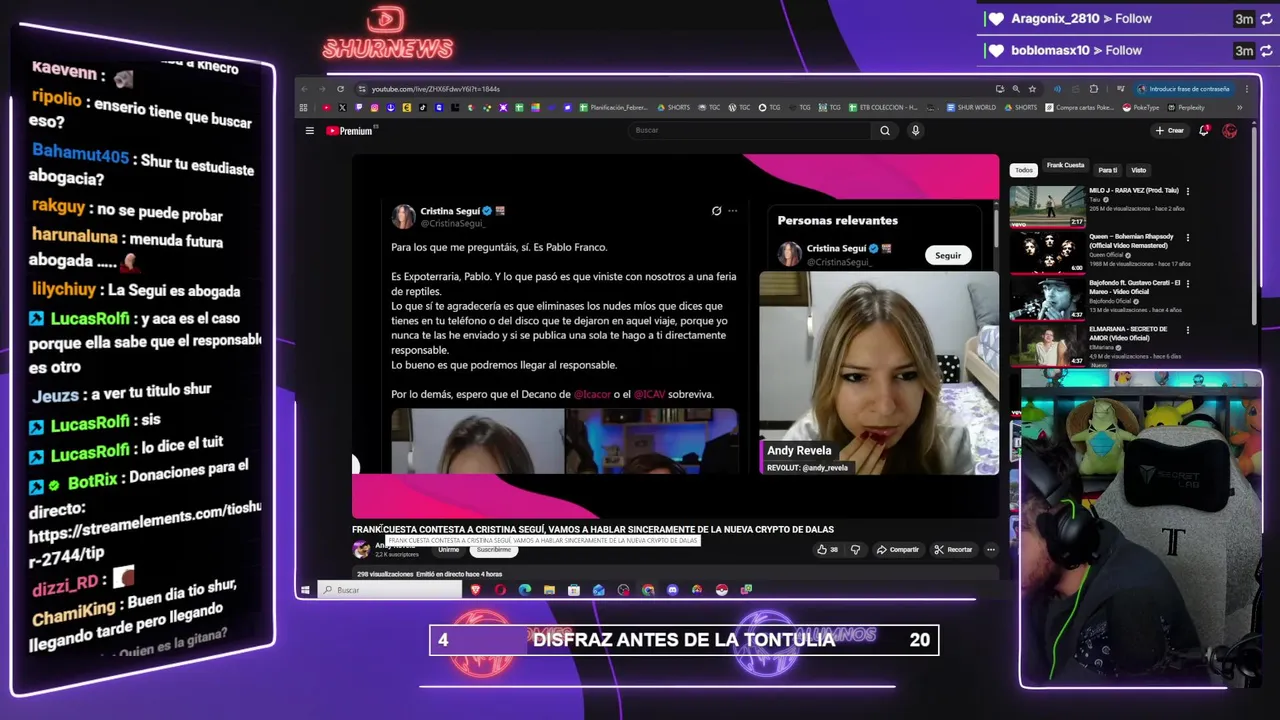This screenshot has height=720, width=1280.
Task: Open options for Bajofondo El Mareo video
Action: coord(1188,284)
